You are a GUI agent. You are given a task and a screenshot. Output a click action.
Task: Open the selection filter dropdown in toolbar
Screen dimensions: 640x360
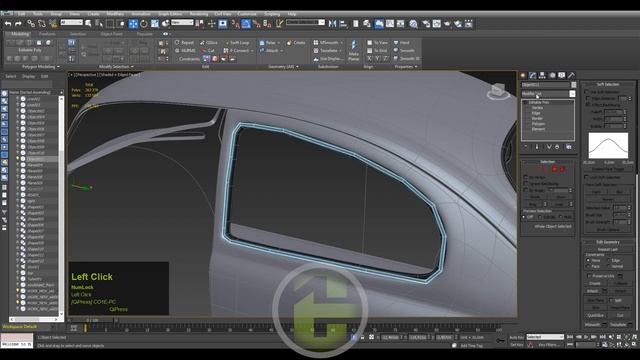[72, 22]
